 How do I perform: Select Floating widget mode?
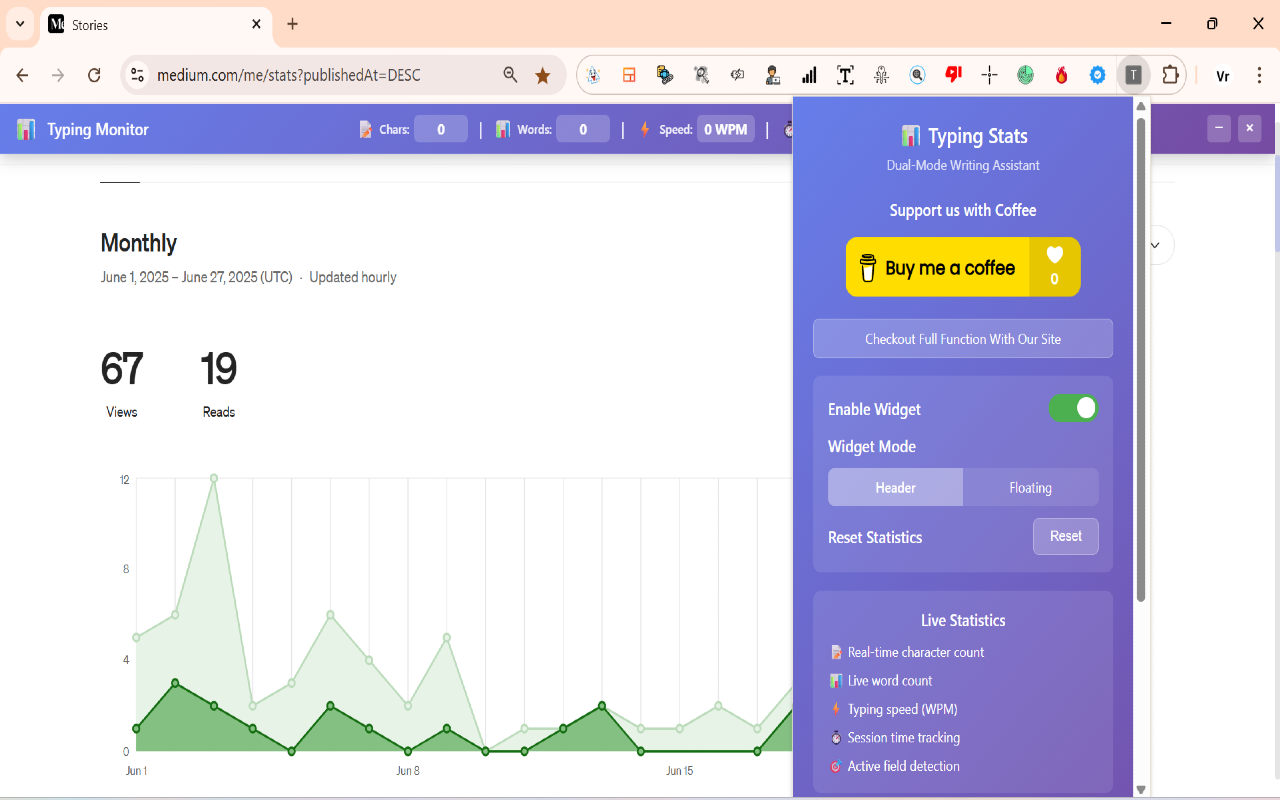(1030, 487)
